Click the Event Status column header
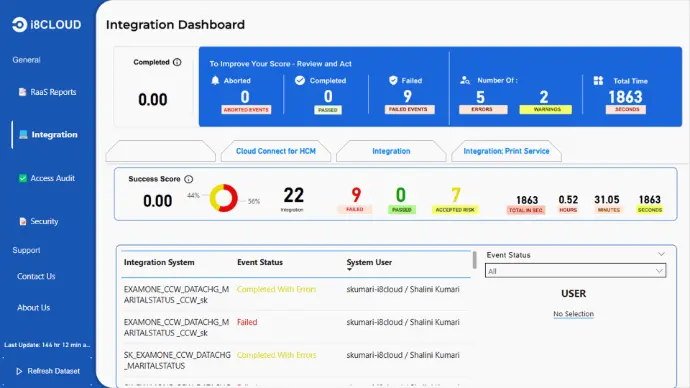 tap(260, 262)
